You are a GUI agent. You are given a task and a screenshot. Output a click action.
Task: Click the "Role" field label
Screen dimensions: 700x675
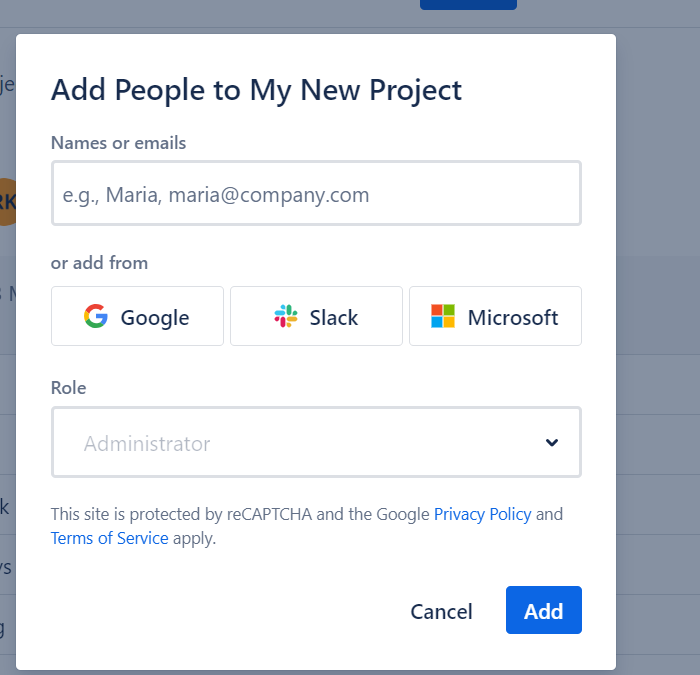[x=69, y=388]
